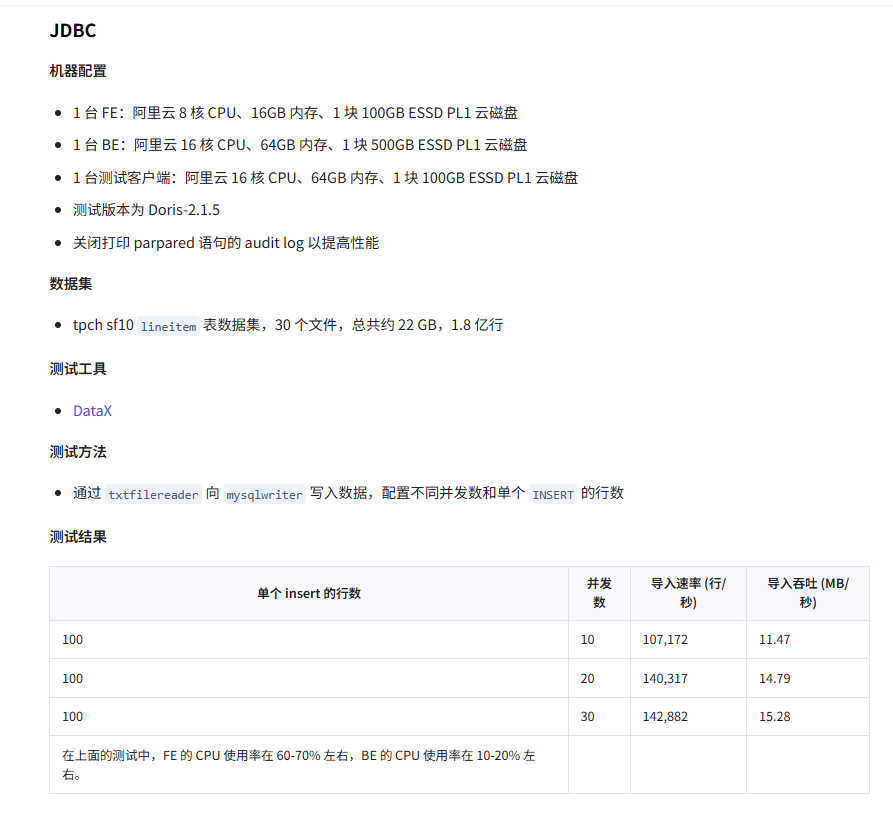Click the txtfilereader inline code

coord(153,494)
